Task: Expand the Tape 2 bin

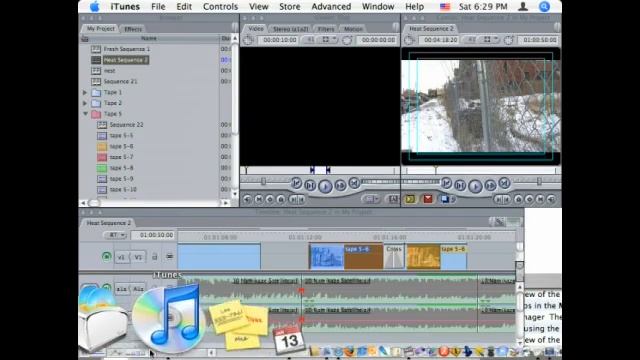Action: click(x=85, y=103)
